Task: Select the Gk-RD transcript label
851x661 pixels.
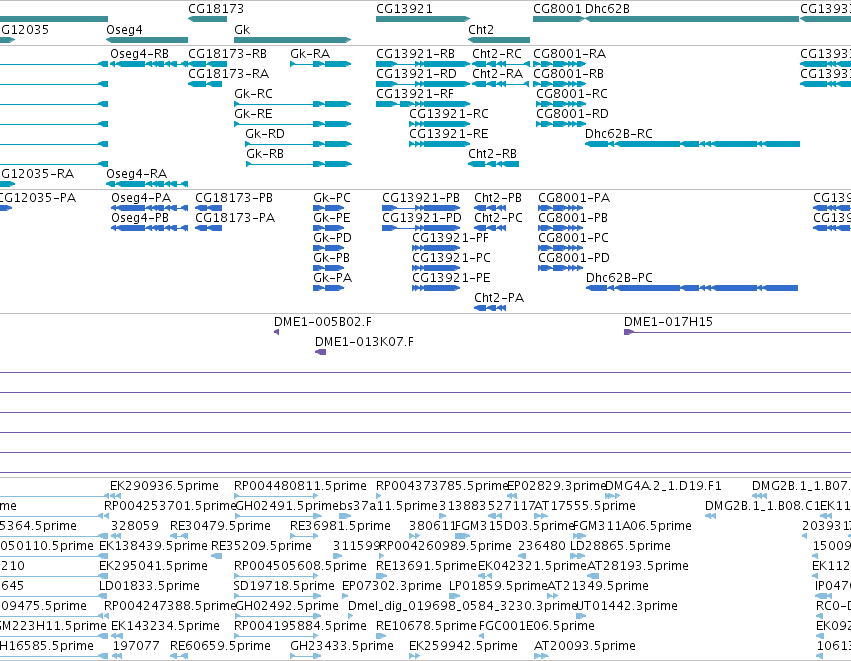Action: pos(265,134)
